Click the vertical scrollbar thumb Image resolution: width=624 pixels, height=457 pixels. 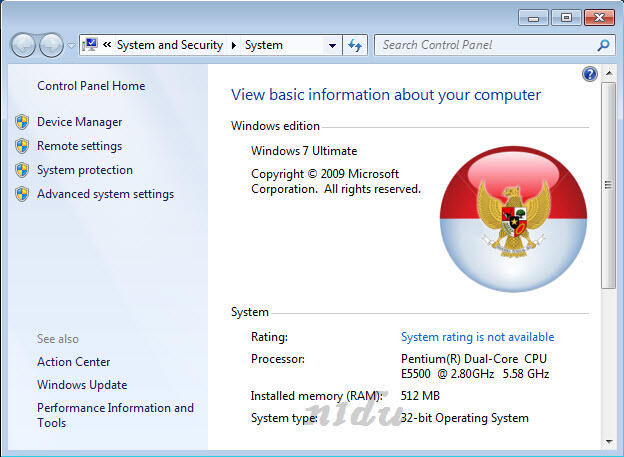[x=608, y=186]
